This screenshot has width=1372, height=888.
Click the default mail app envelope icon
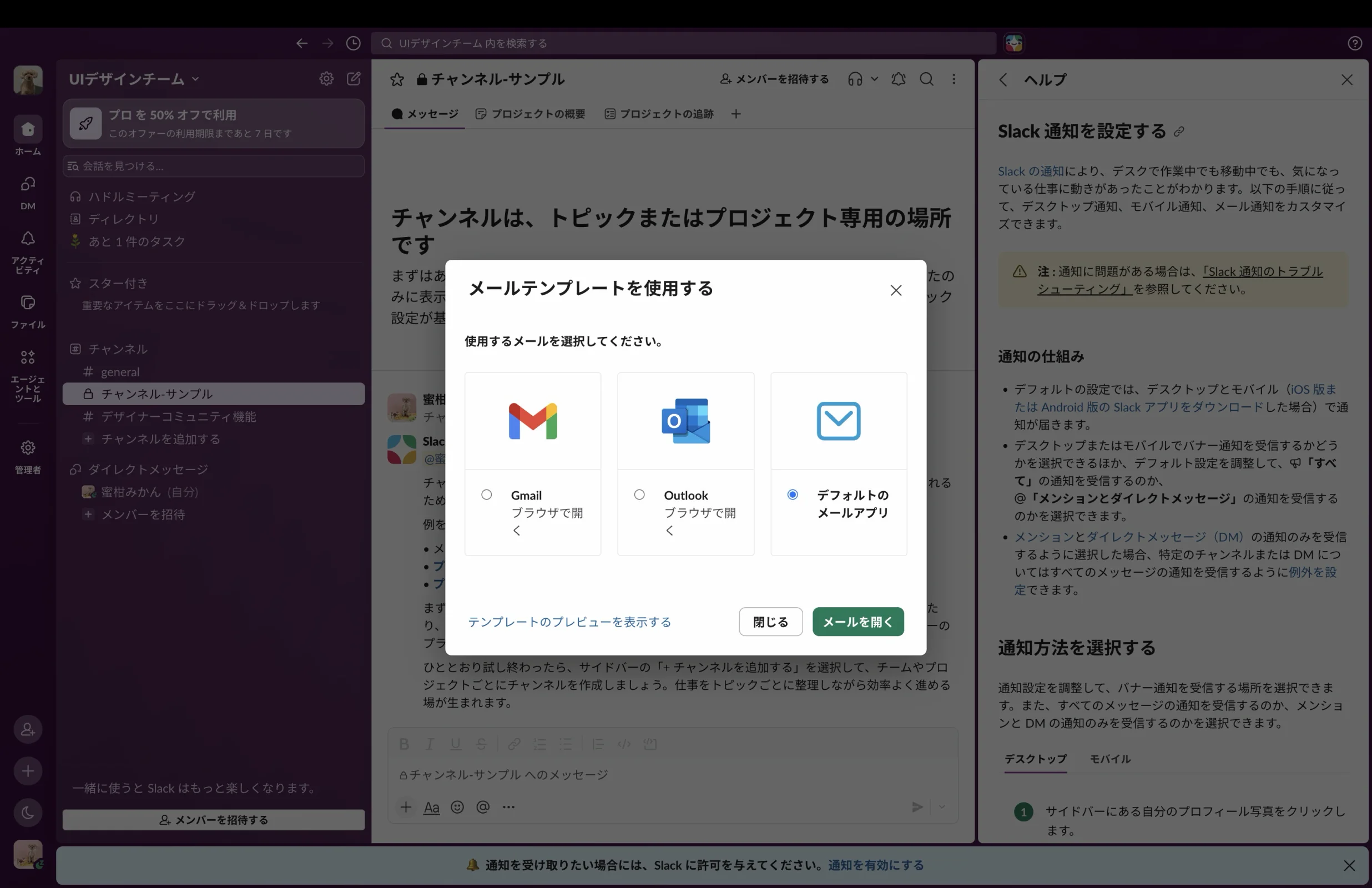[x=838, y=421]
